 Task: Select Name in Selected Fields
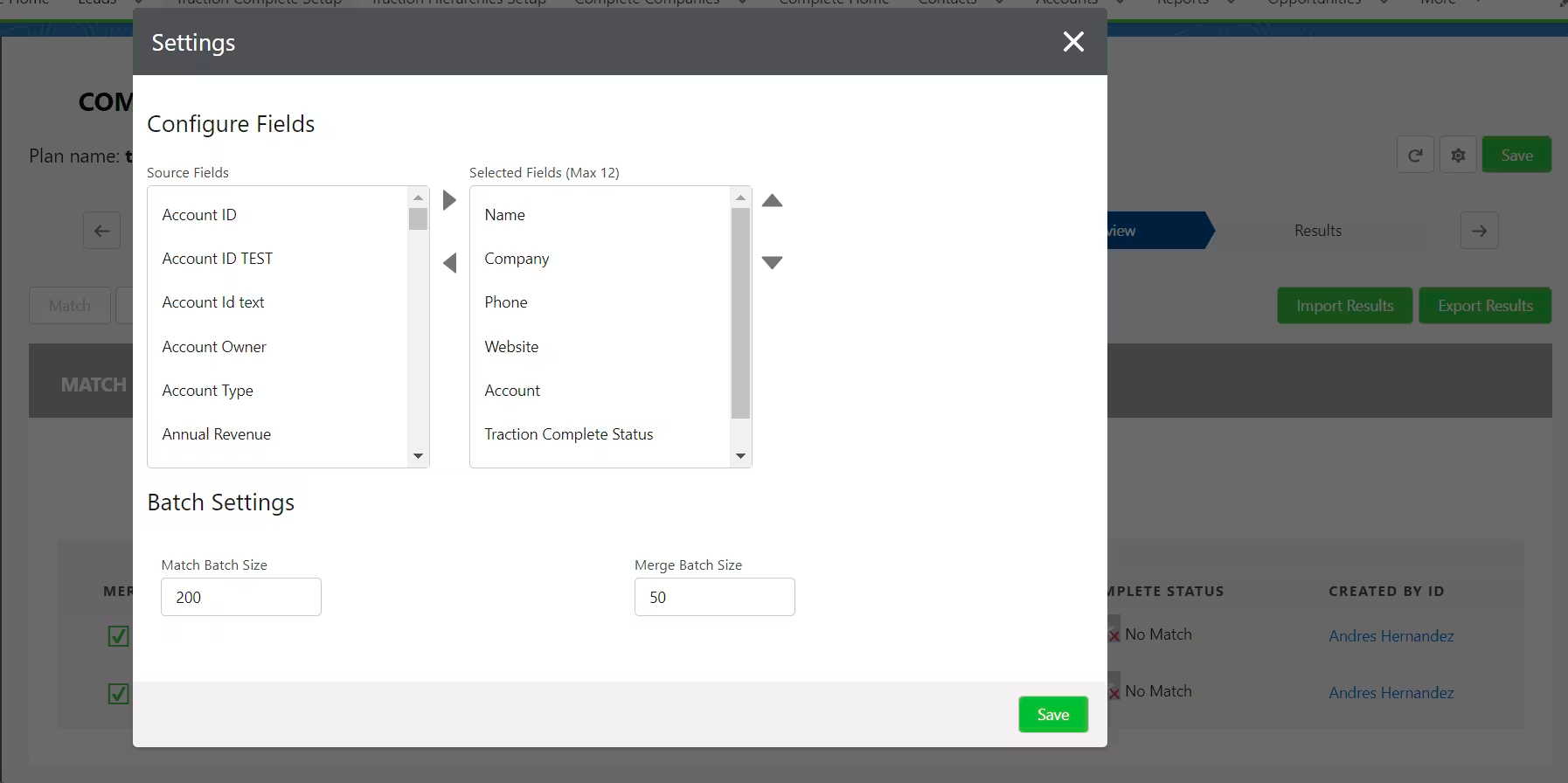(x=600, y=215)
